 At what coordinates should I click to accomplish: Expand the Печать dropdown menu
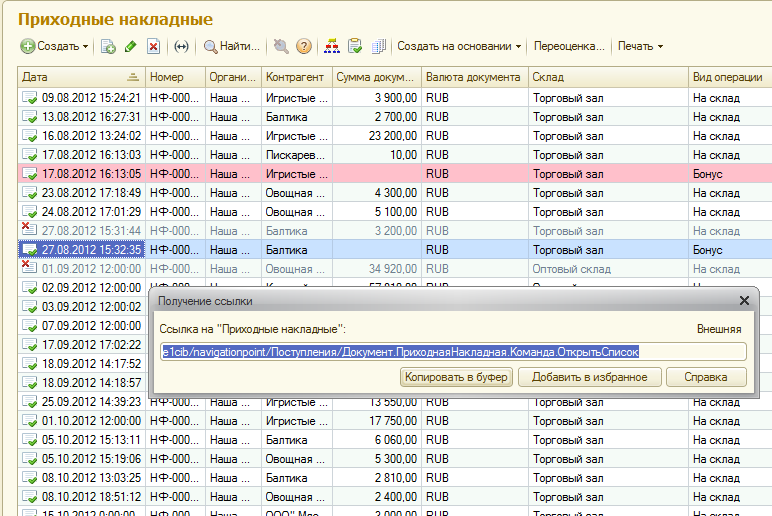click(x=640, y=46)
